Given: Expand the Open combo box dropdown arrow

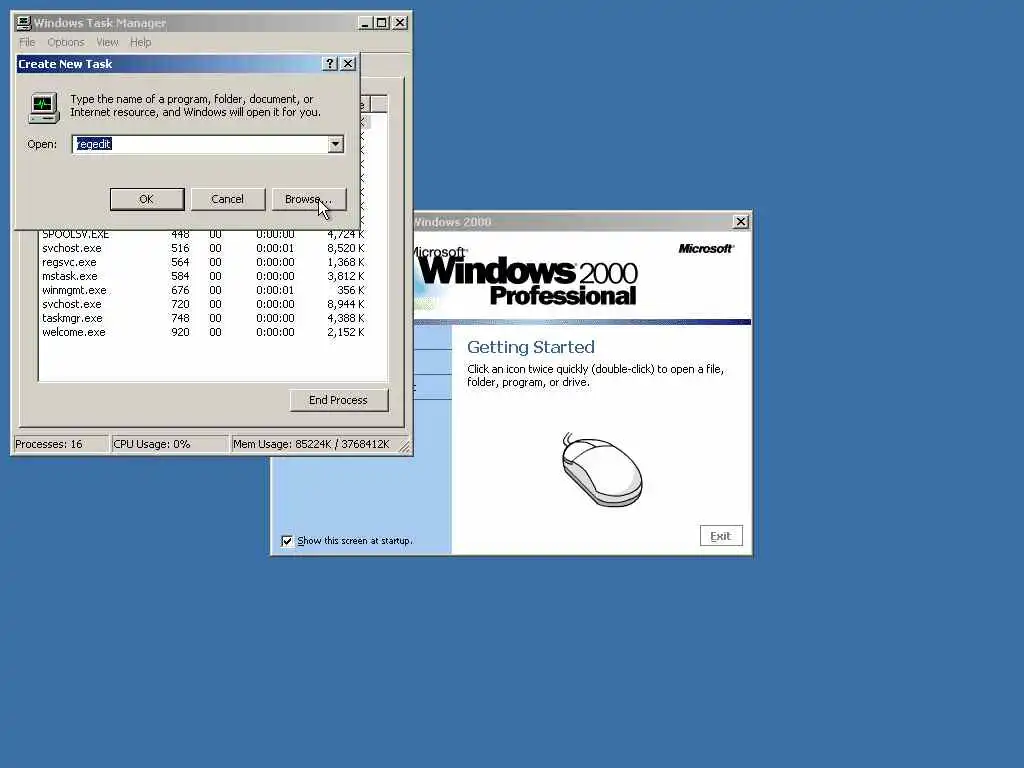Looking at the screenshot, I should click(x=336, y=144).
